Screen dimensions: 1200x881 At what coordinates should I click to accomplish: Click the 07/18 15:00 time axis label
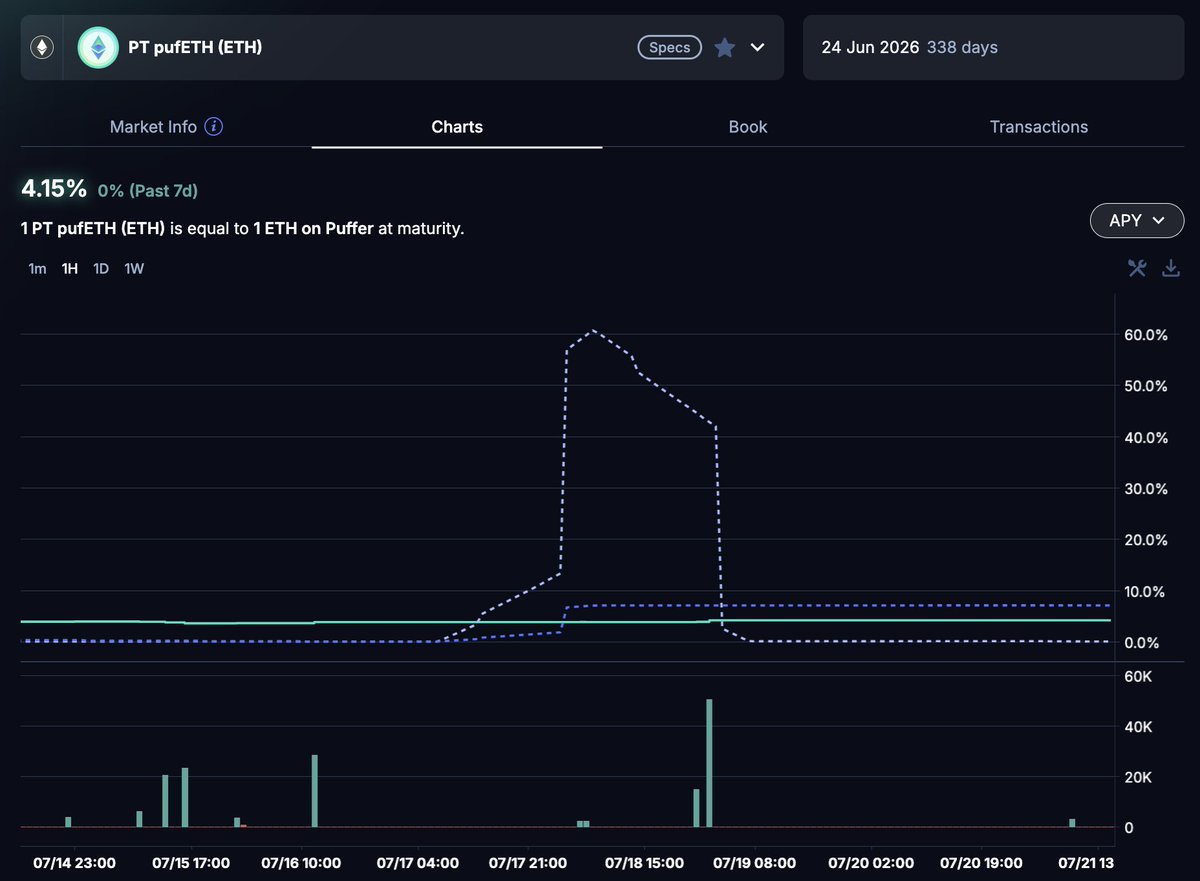tap(643, 862)
